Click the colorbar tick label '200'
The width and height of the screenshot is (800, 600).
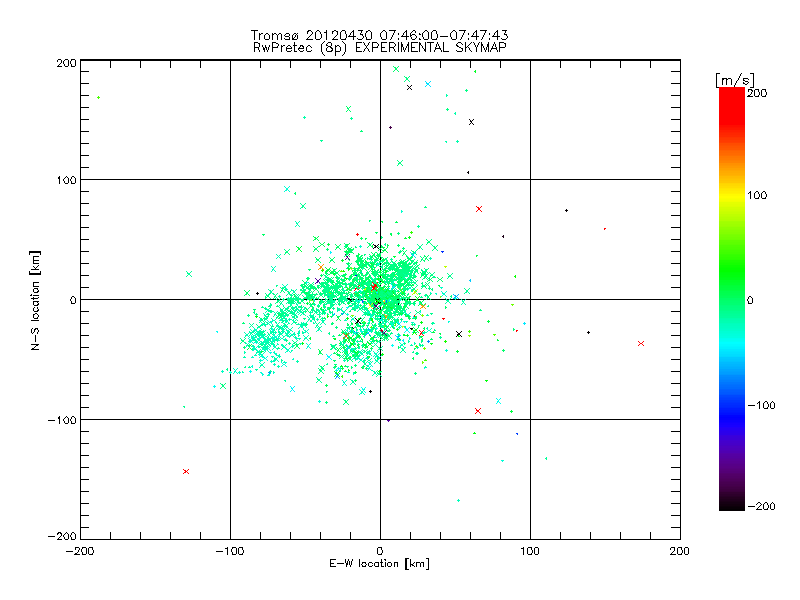point(757,93)
